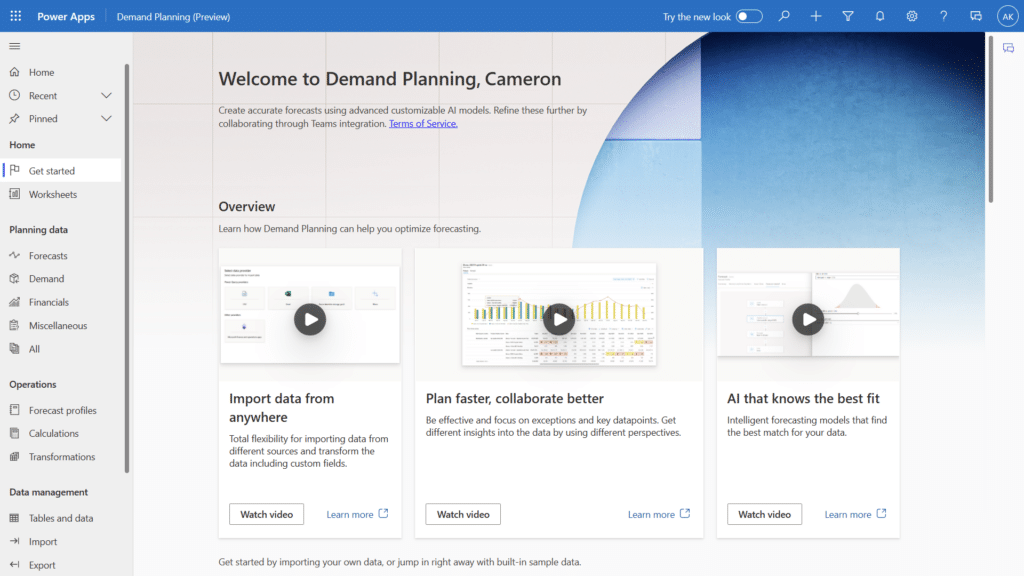Screen dimensions: 1024x576
Task: Click the Tables and data icon
Action: (14, 518)
